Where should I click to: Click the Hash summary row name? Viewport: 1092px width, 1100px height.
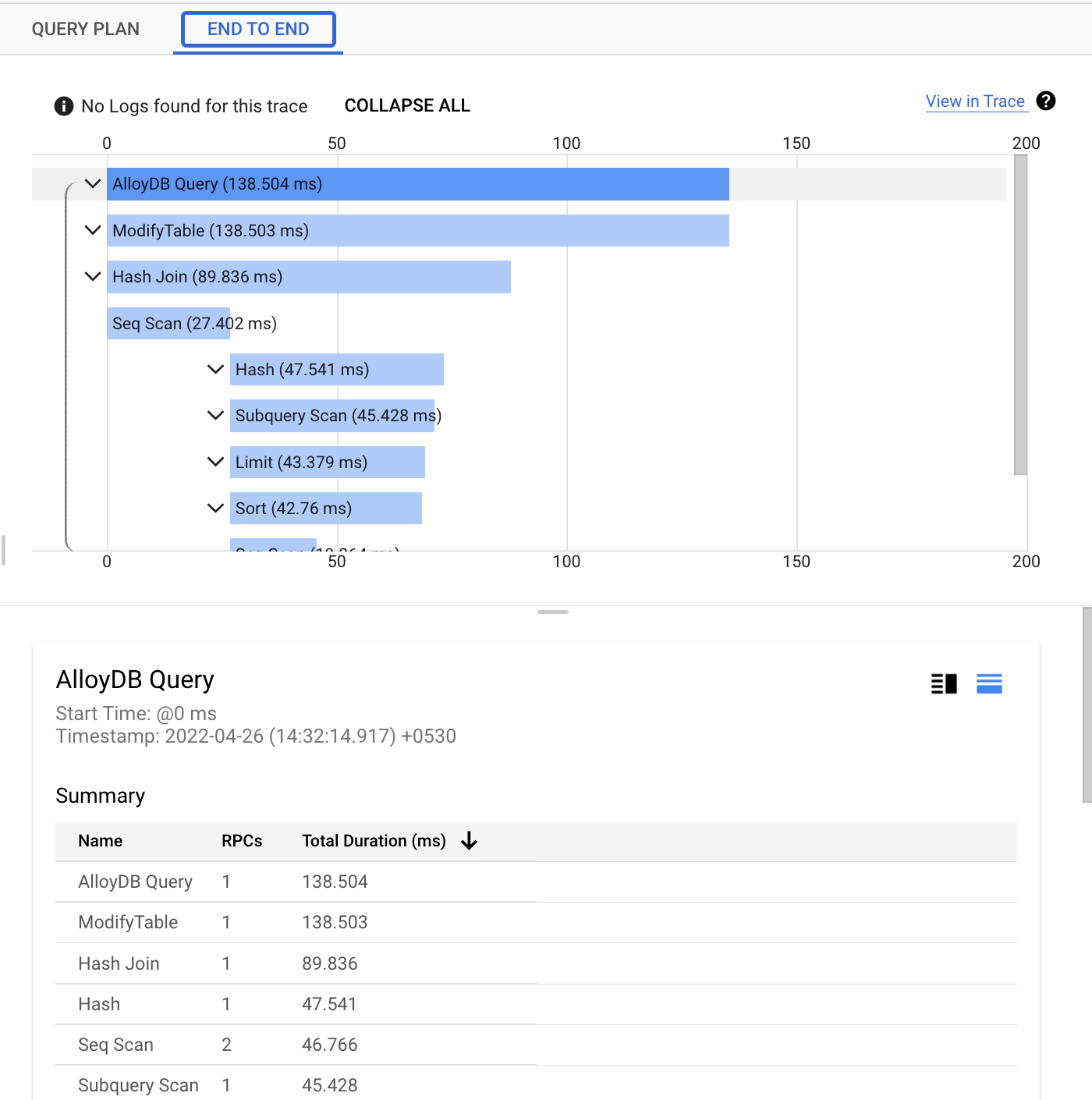[99, 1004]
